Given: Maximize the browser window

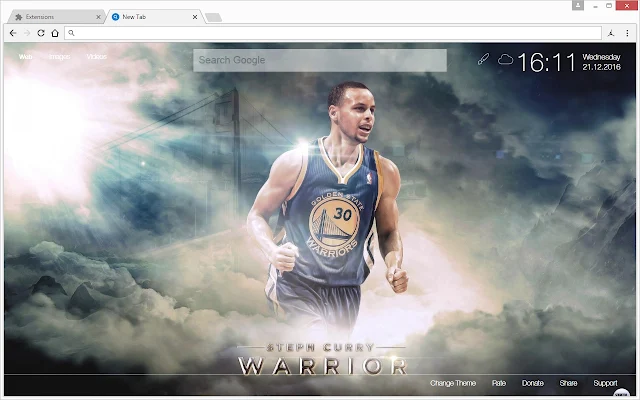Looking at the screenshot, I should click(609, 6).
